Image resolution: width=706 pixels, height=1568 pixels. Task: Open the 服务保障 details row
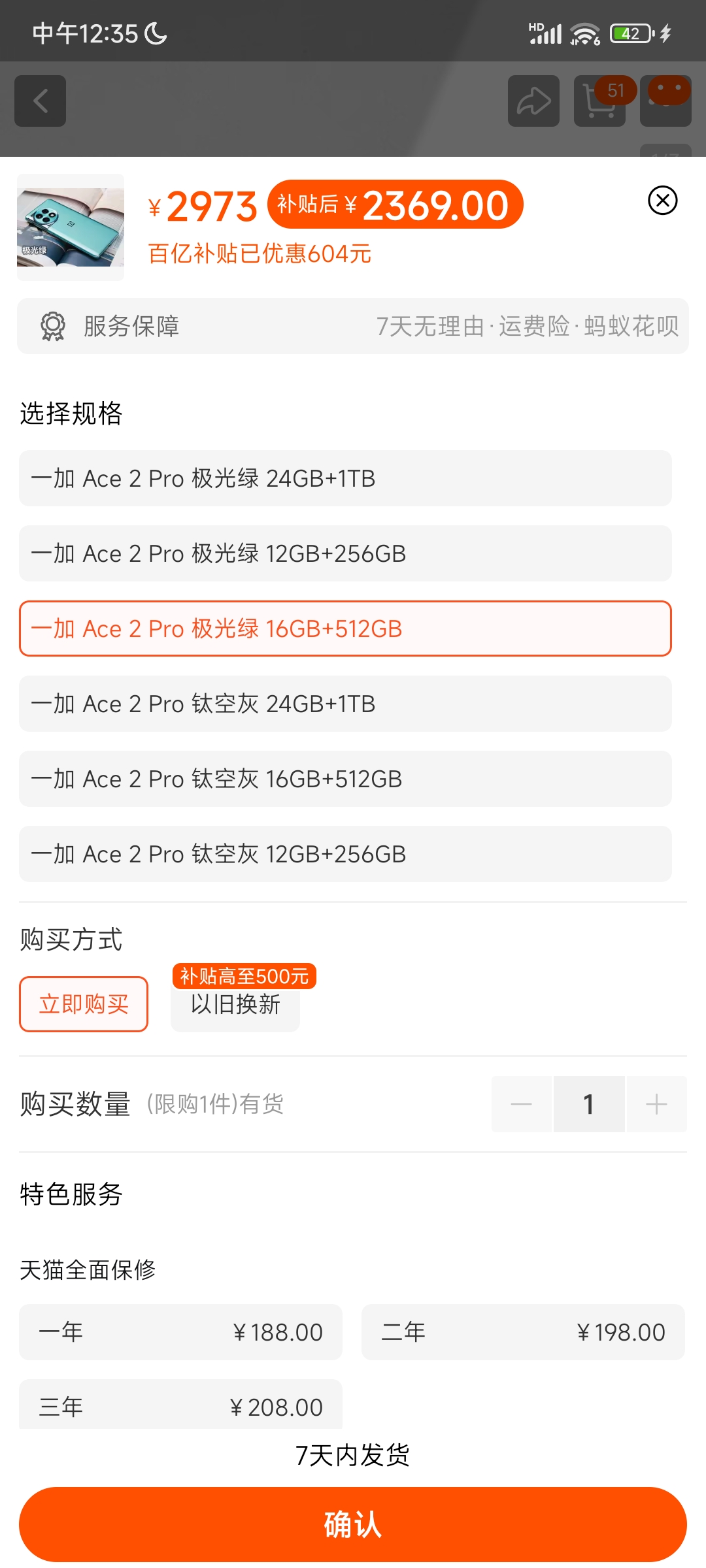click(x=353, y=327)
